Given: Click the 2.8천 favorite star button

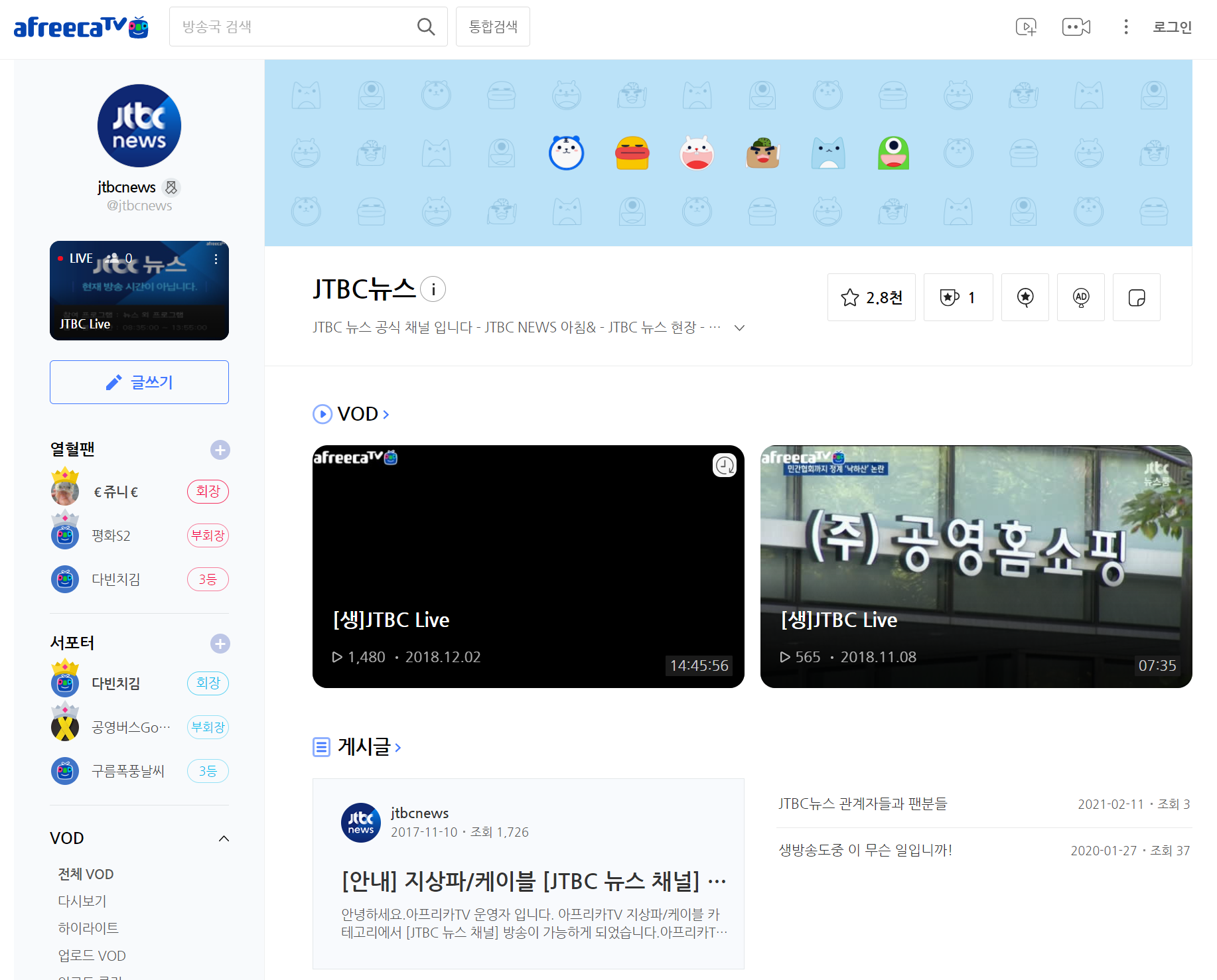Looking at the screenshot, I should tap(871, 297).
